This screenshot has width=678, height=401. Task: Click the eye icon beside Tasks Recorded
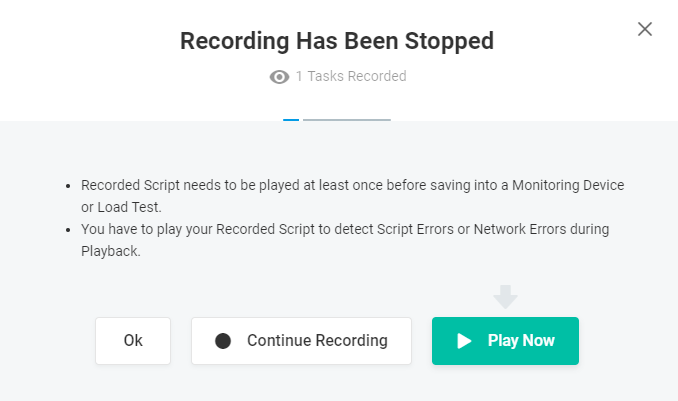[280, 76]
